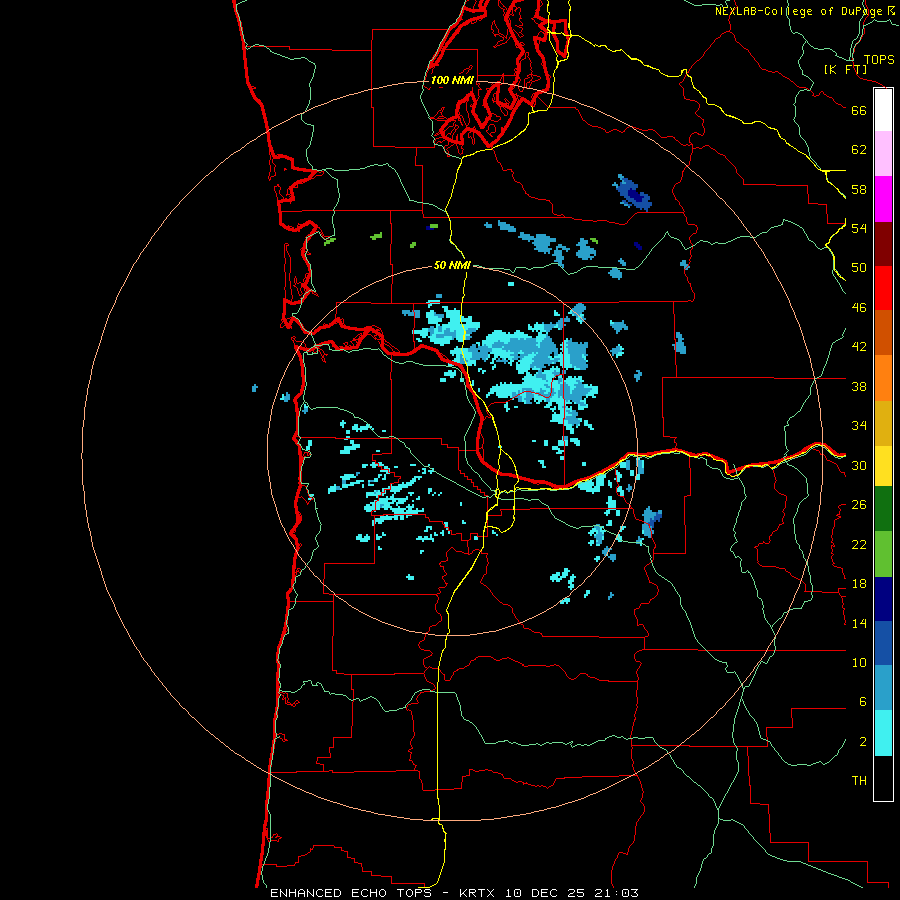Click the '21:03' timestamp

tap(618, 893)
